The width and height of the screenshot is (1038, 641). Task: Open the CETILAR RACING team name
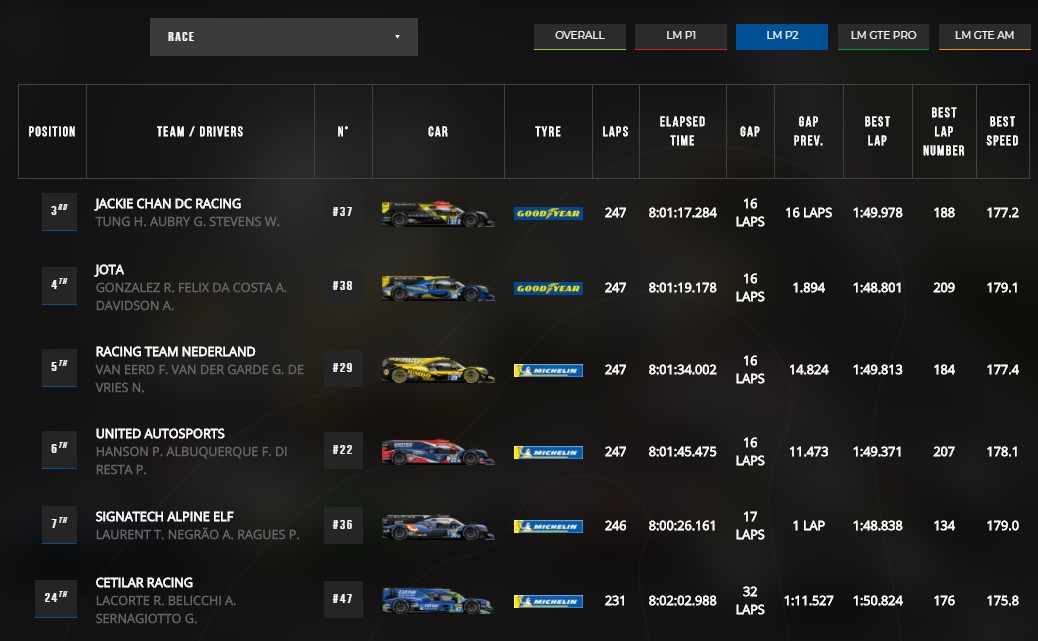[x=144, y=583]
